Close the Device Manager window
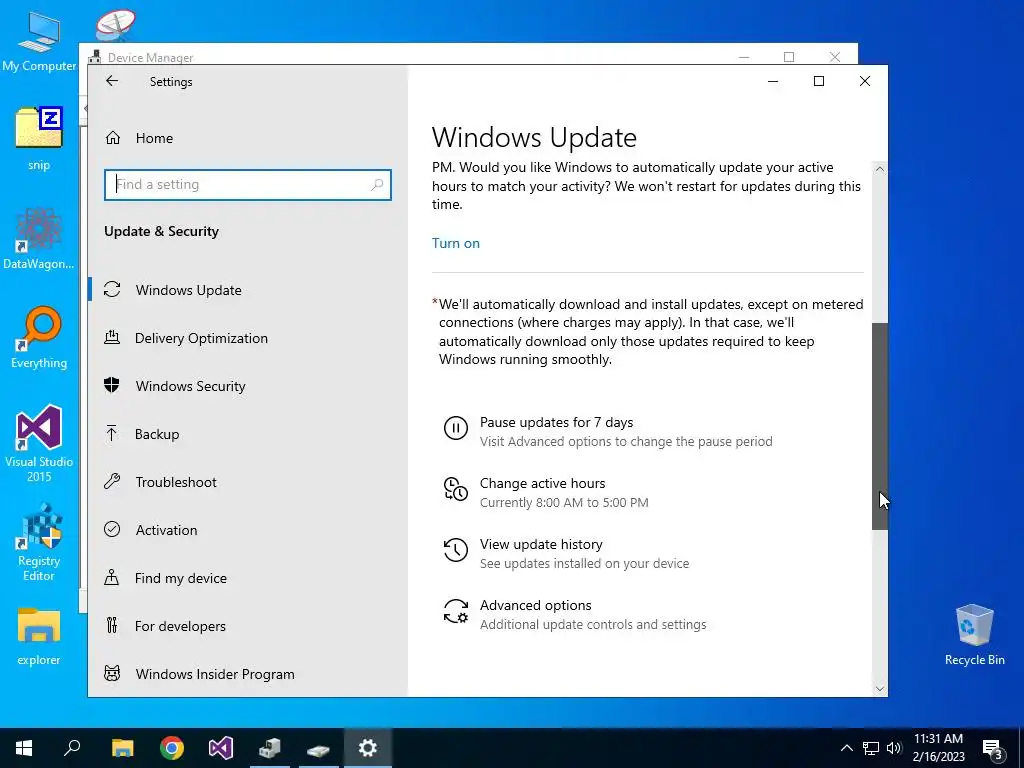 [835, 57]
